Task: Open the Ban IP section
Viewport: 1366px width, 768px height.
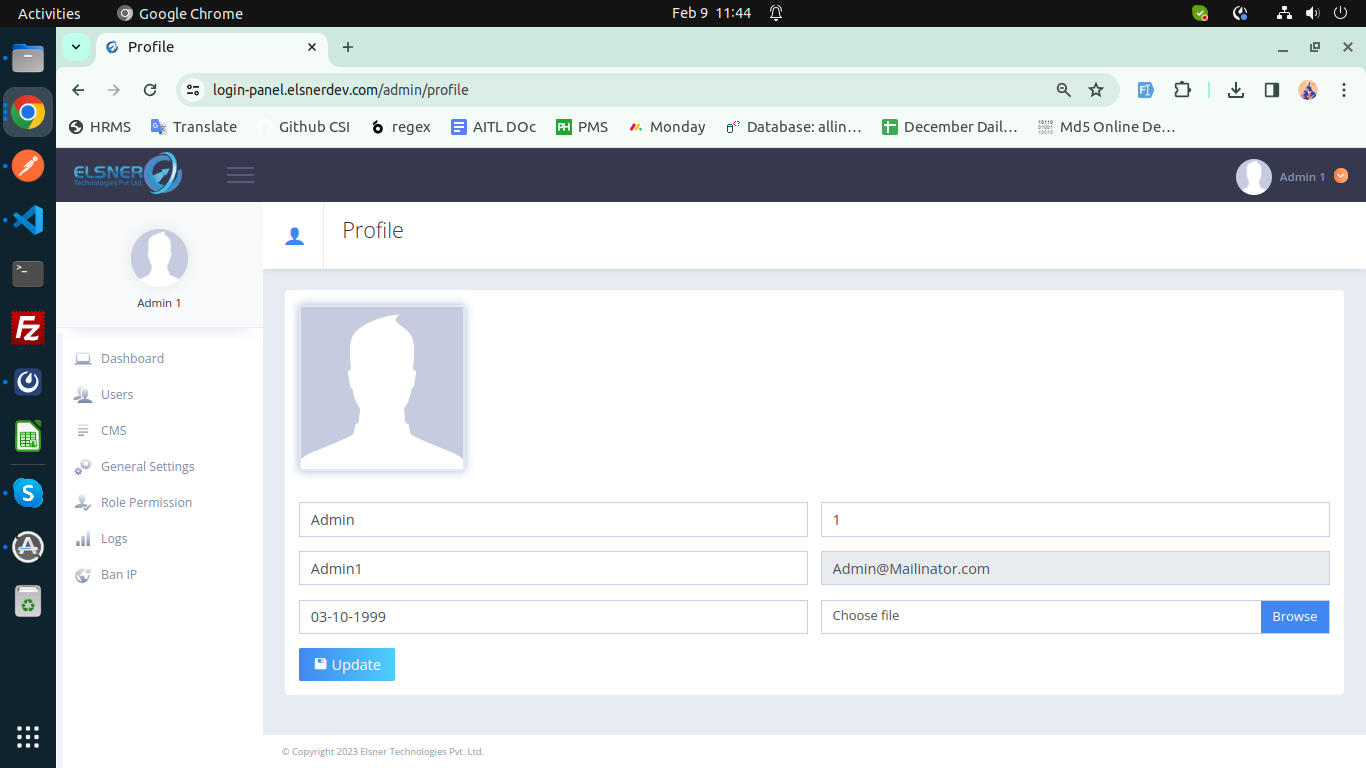Action: tap(117, 574)
